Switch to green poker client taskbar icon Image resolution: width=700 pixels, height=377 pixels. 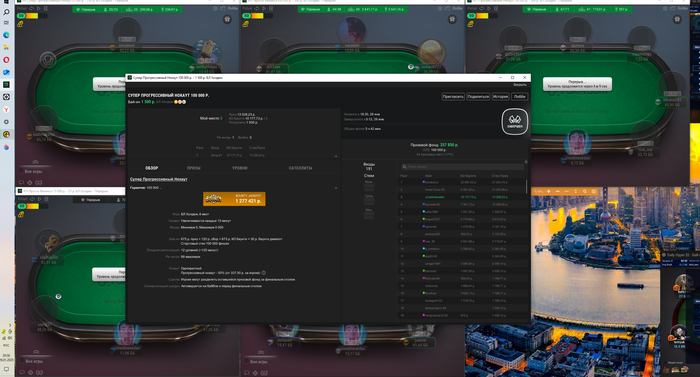pyautogui.click(x=6, y=84)
